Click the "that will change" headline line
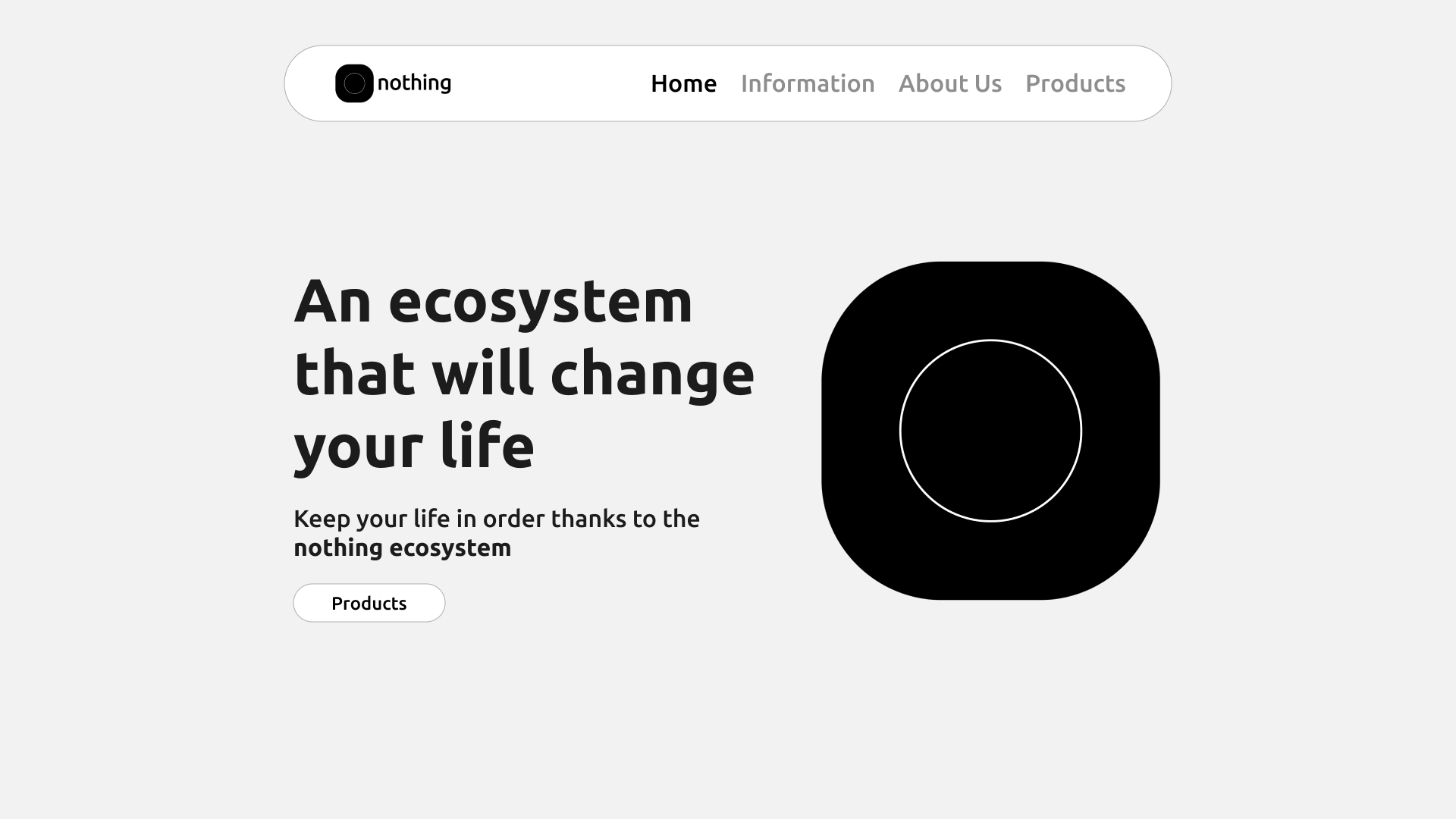The height and width of the screenshot is (819, 1456). point(524,373)
